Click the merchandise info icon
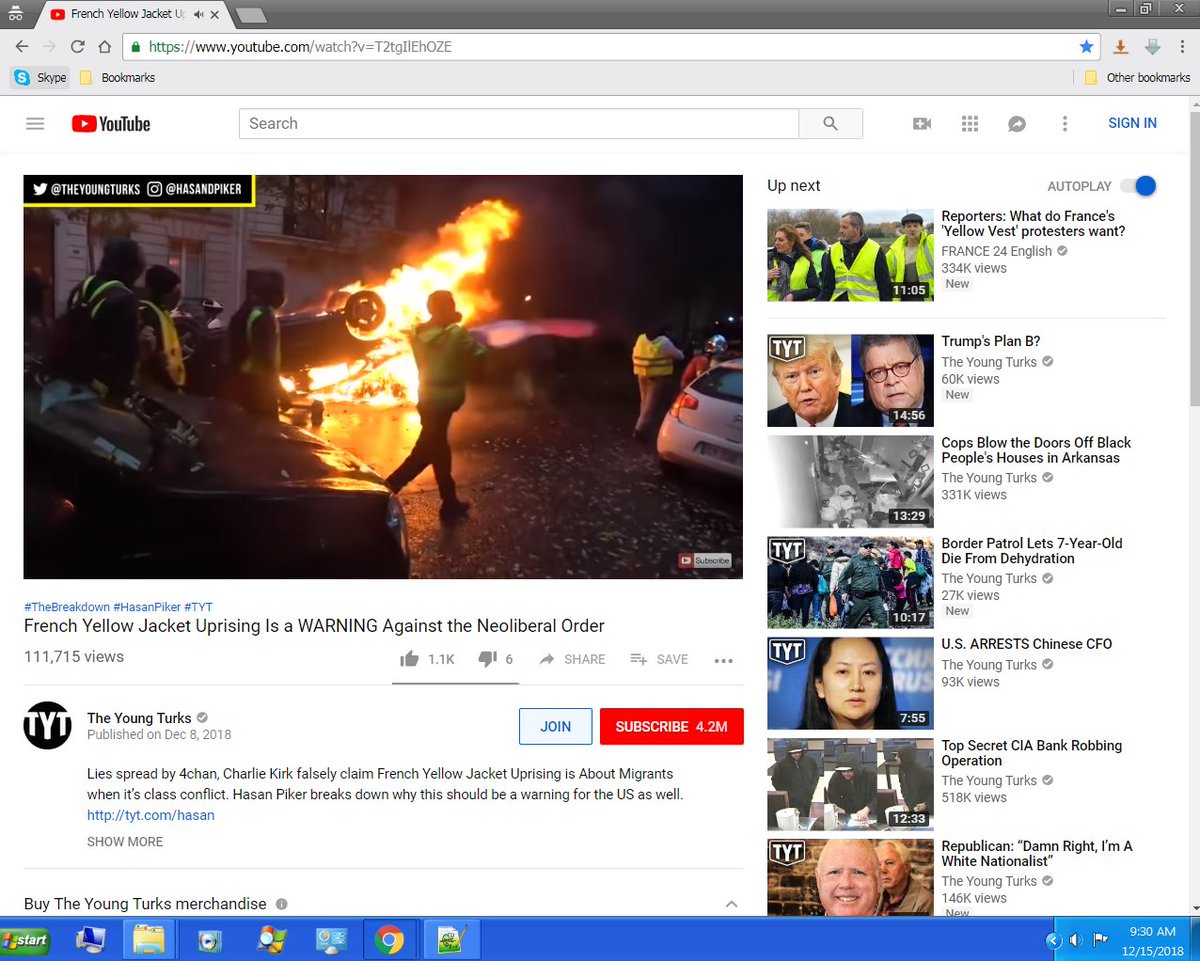Image resolution: width=1200 pixels, height=961 pixels. [x=281, y=904]
